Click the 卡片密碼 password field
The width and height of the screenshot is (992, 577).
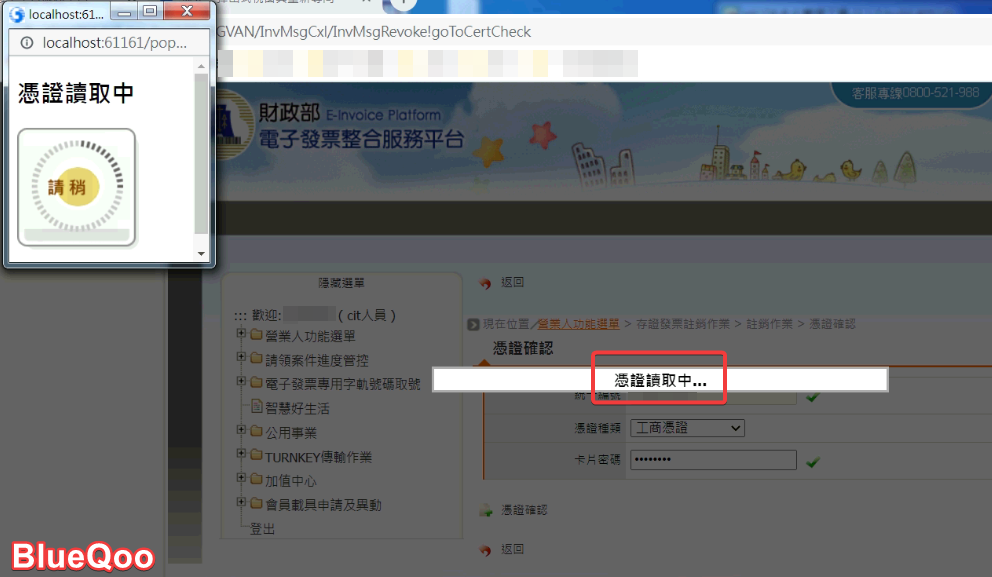[x=712, y=460]
